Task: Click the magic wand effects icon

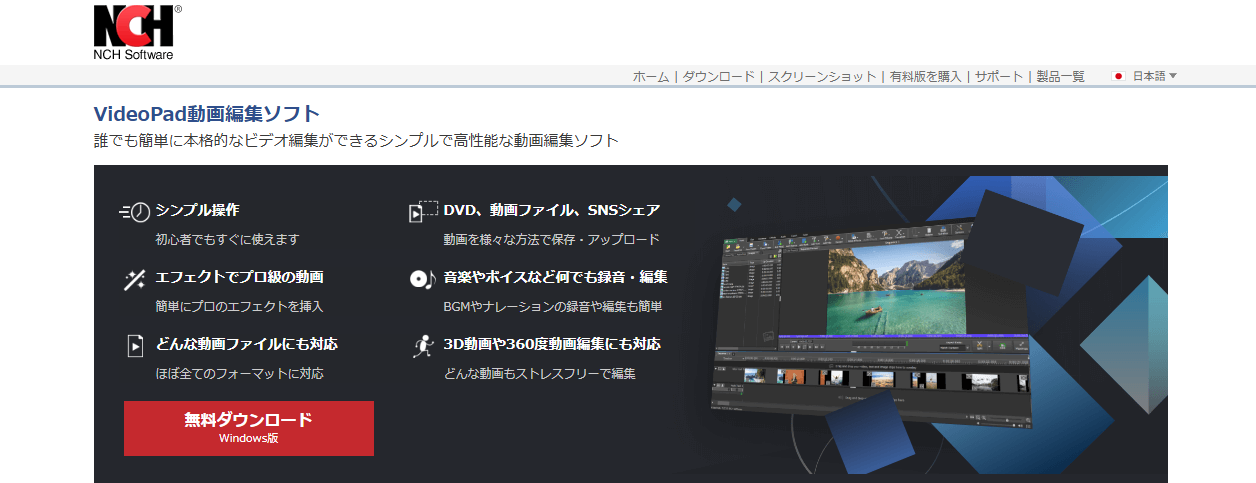Action: point(135,279)
